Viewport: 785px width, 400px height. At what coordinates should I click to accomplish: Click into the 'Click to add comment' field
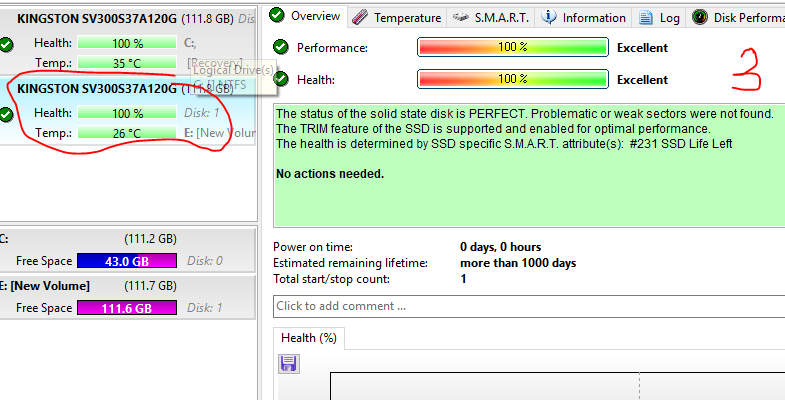coord(529,306)
